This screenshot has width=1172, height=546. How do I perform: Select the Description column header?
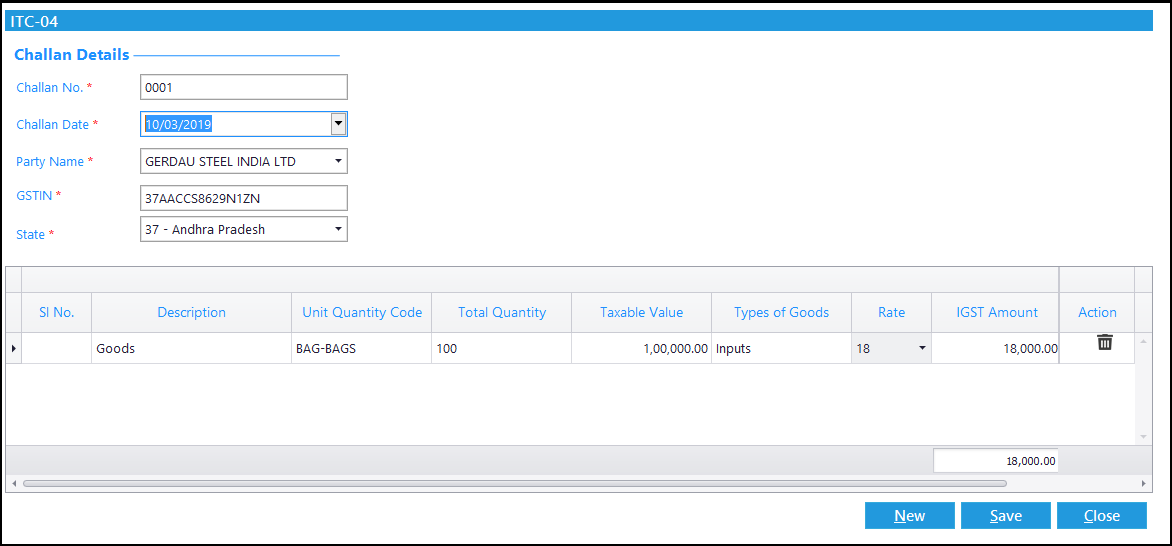click(x=191, y=313)
